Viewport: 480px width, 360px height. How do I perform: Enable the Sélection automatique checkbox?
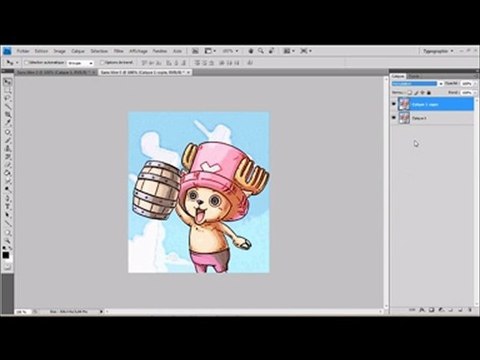pyautogui.click(x=26, y=62)
